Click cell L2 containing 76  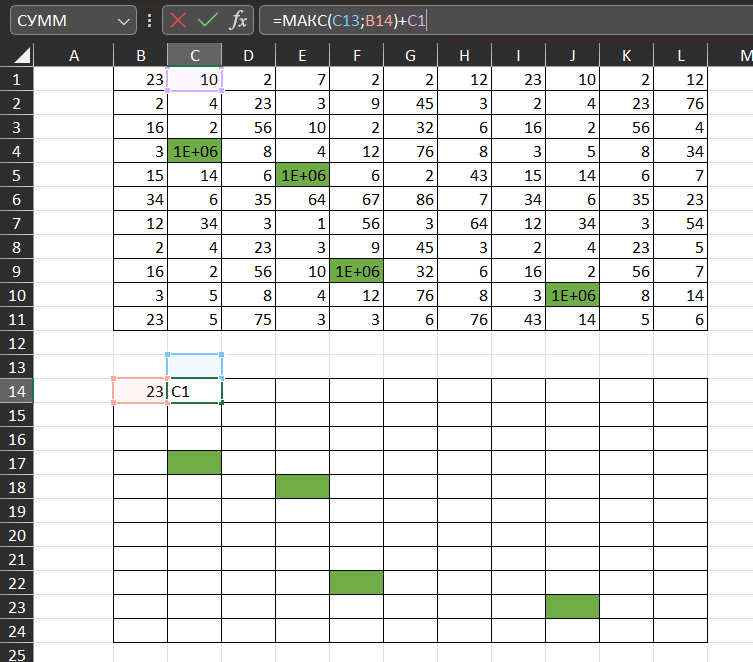680,103
